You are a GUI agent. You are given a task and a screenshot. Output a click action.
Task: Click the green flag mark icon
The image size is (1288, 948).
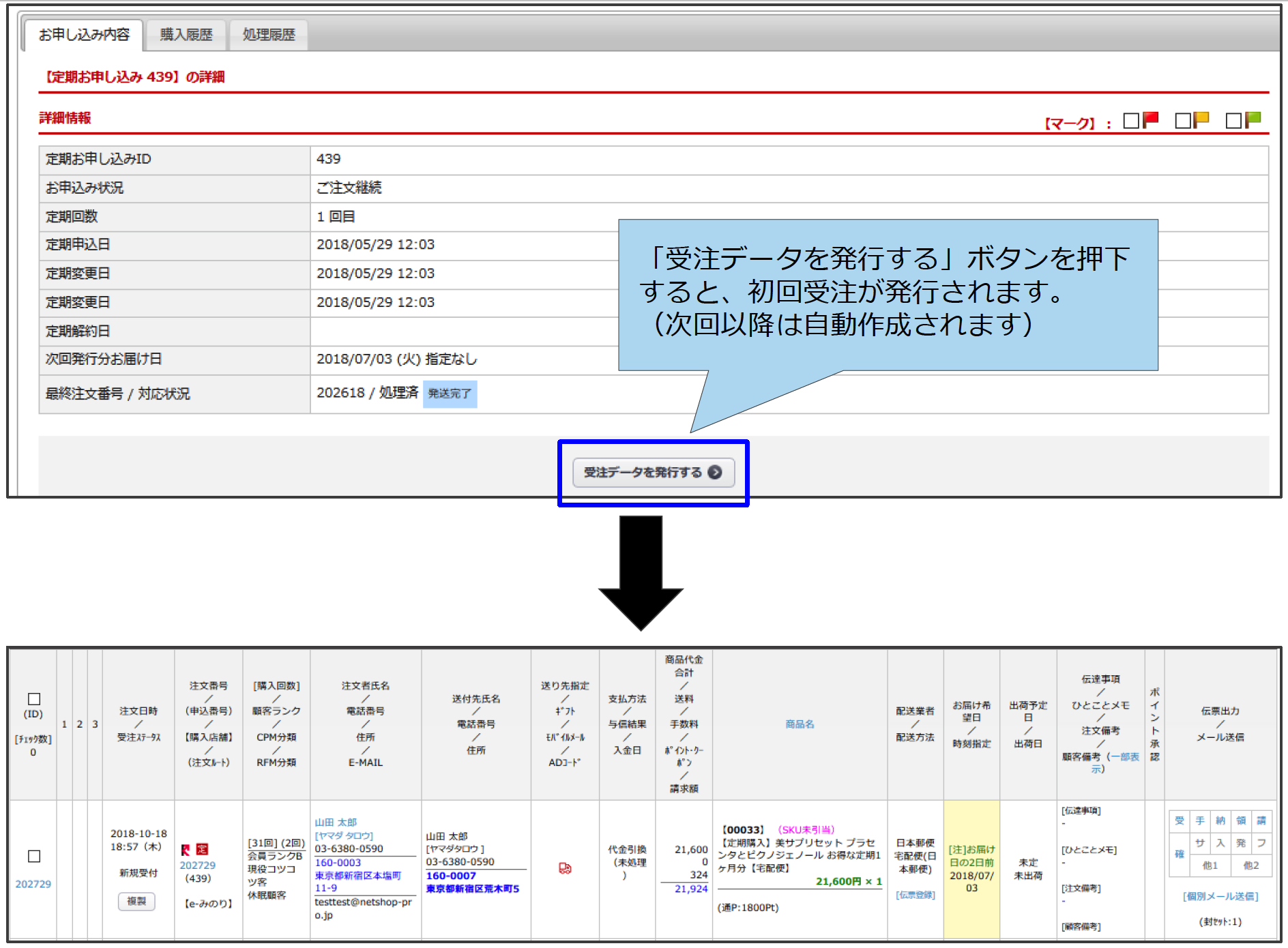1253,120
